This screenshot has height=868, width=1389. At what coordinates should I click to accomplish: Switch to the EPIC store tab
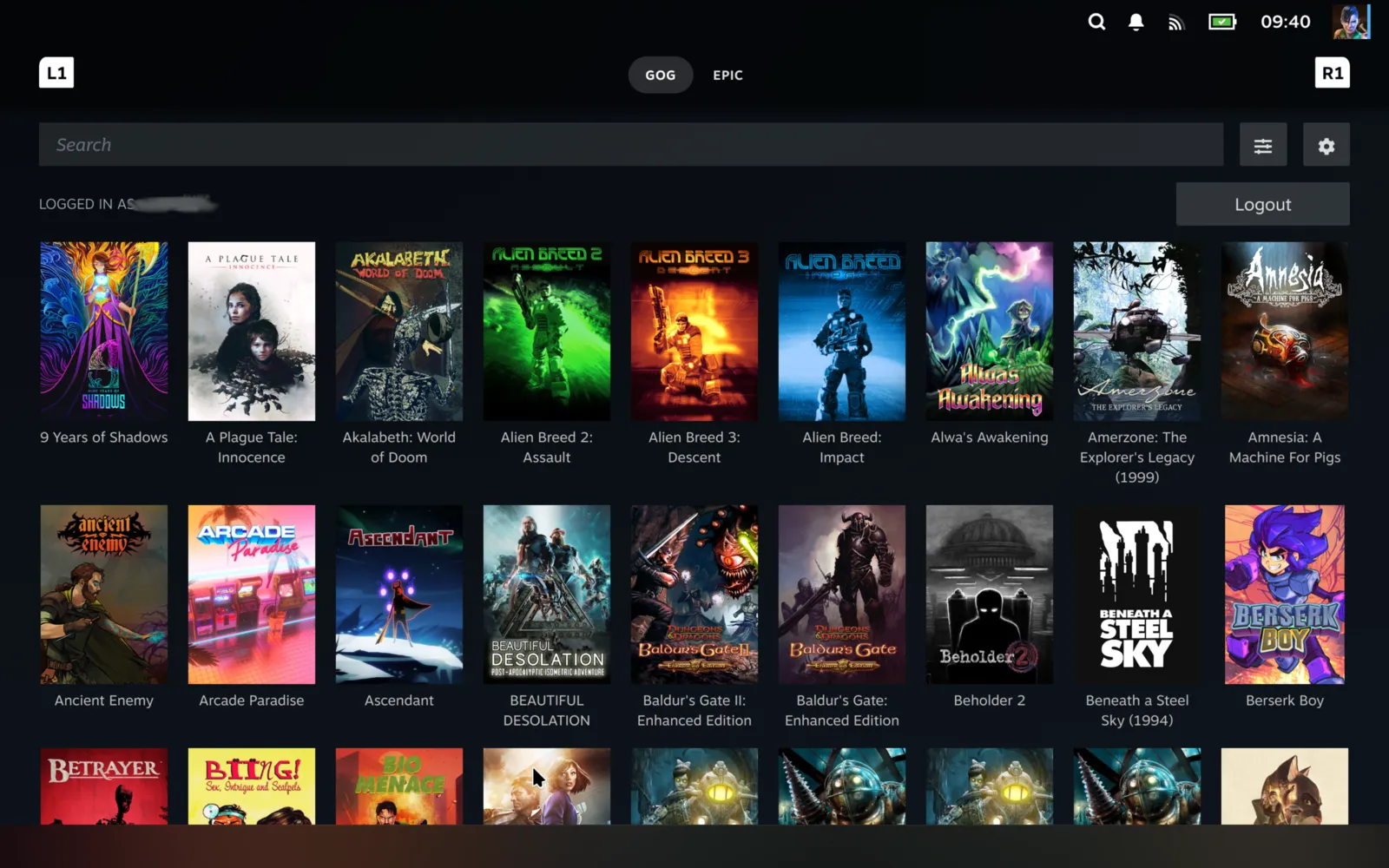click(727, 75)
